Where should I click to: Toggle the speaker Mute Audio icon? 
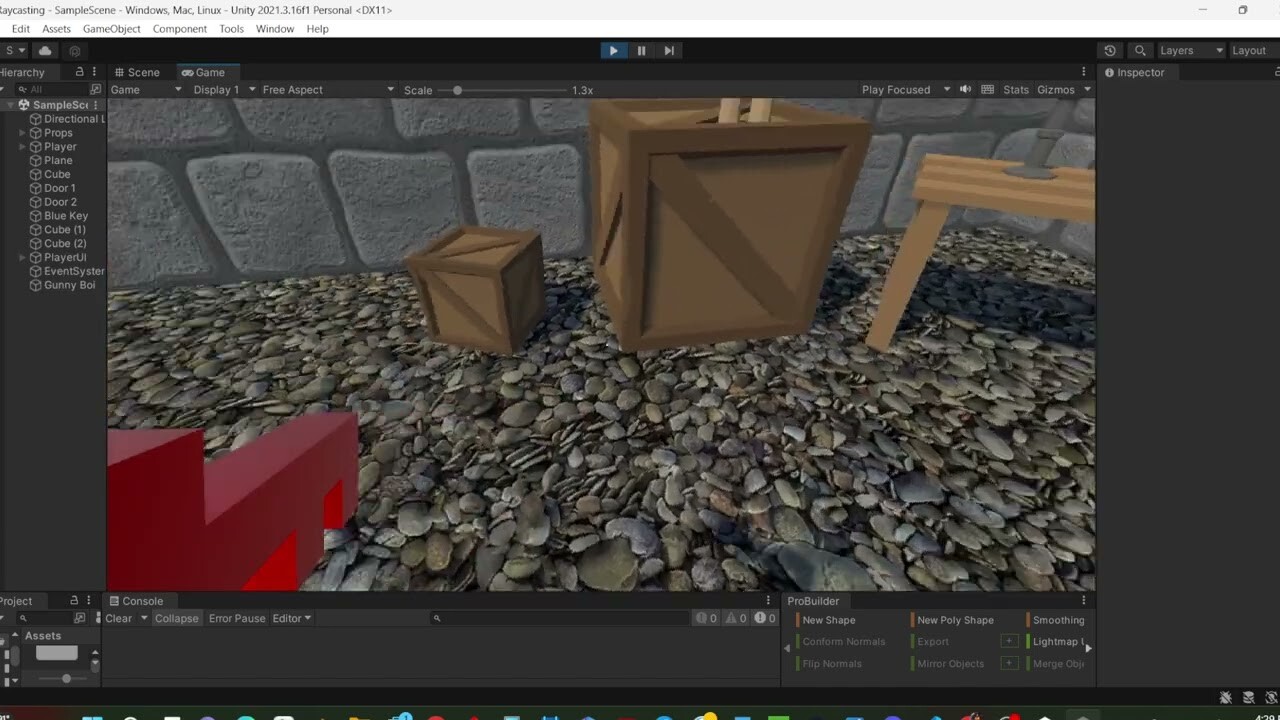[964, 89]
